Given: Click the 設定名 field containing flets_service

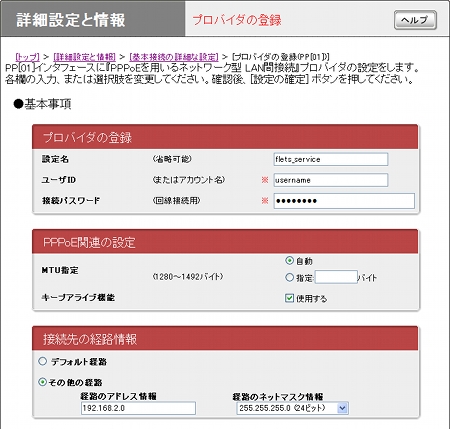Looking at the screenshot, I should (x=331, y=159).
